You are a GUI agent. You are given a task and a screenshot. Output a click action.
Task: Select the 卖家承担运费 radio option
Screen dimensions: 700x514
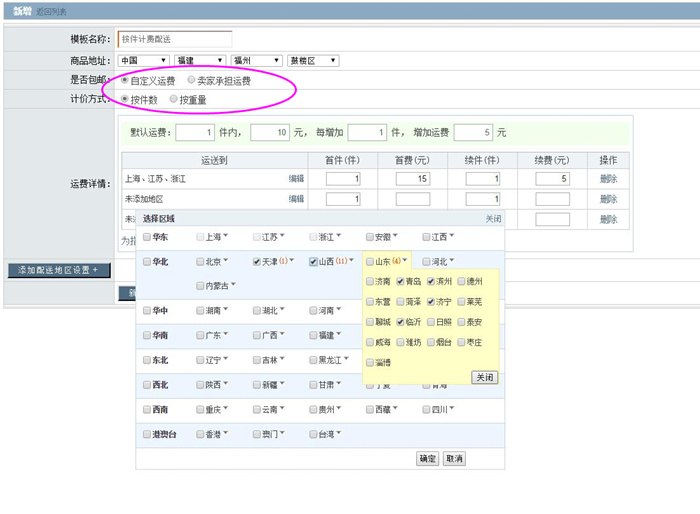click(191, 80)
